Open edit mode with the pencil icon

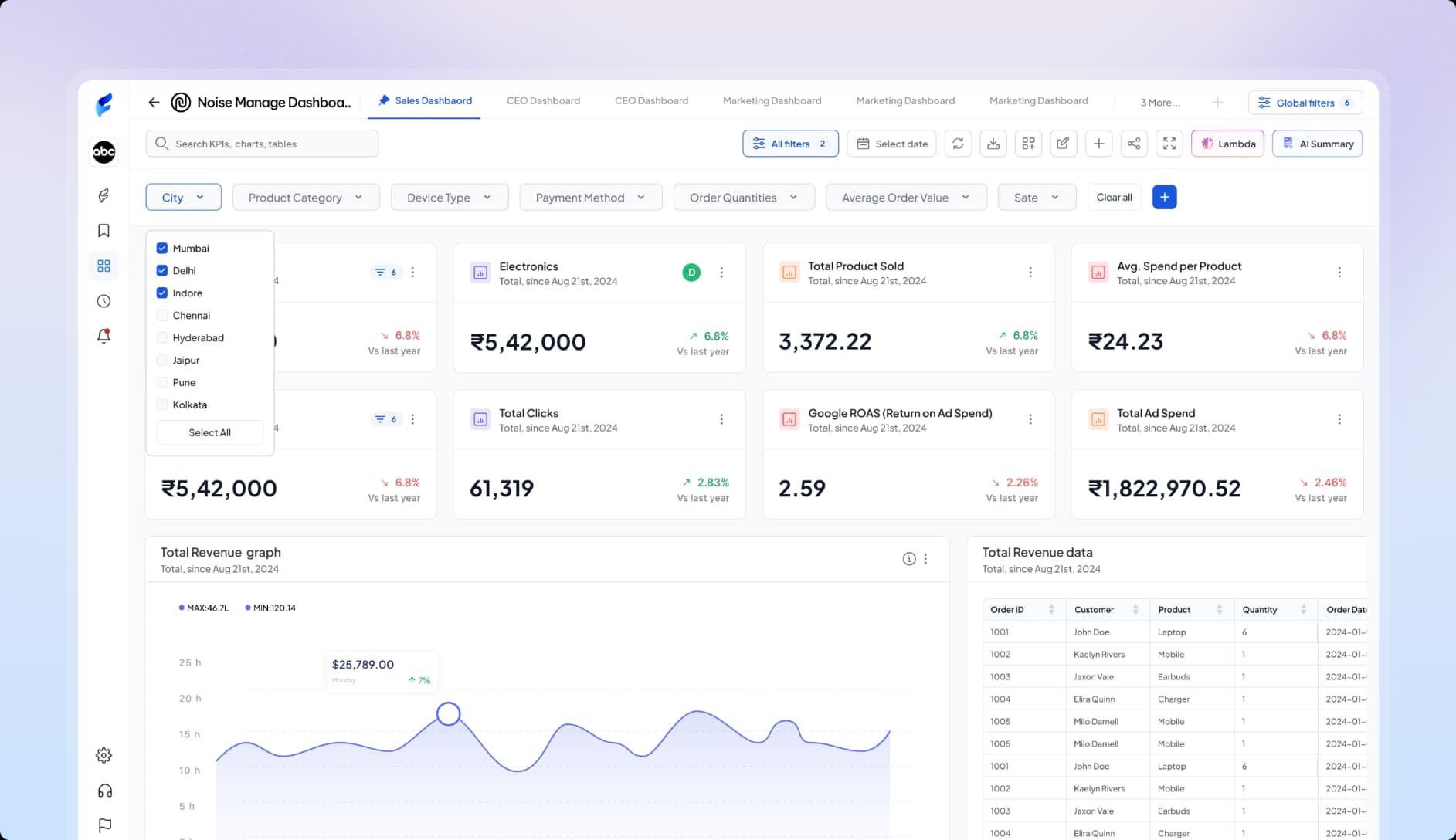[1064, 143]
